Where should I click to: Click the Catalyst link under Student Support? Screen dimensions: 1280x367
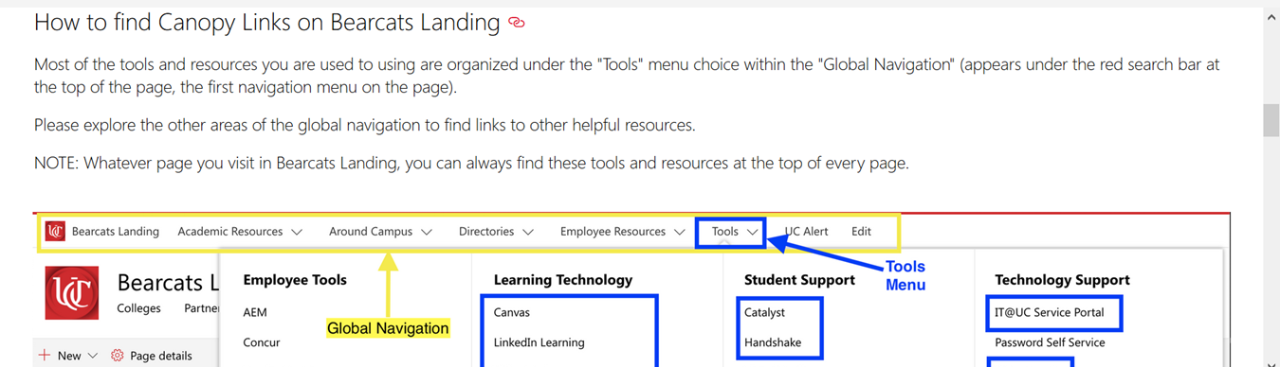[x=765, y=312]
